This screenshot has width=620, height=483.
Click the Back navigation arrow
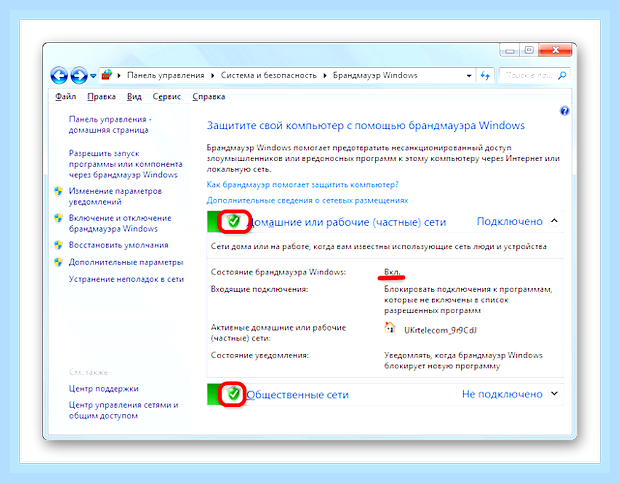click(59, 75)
